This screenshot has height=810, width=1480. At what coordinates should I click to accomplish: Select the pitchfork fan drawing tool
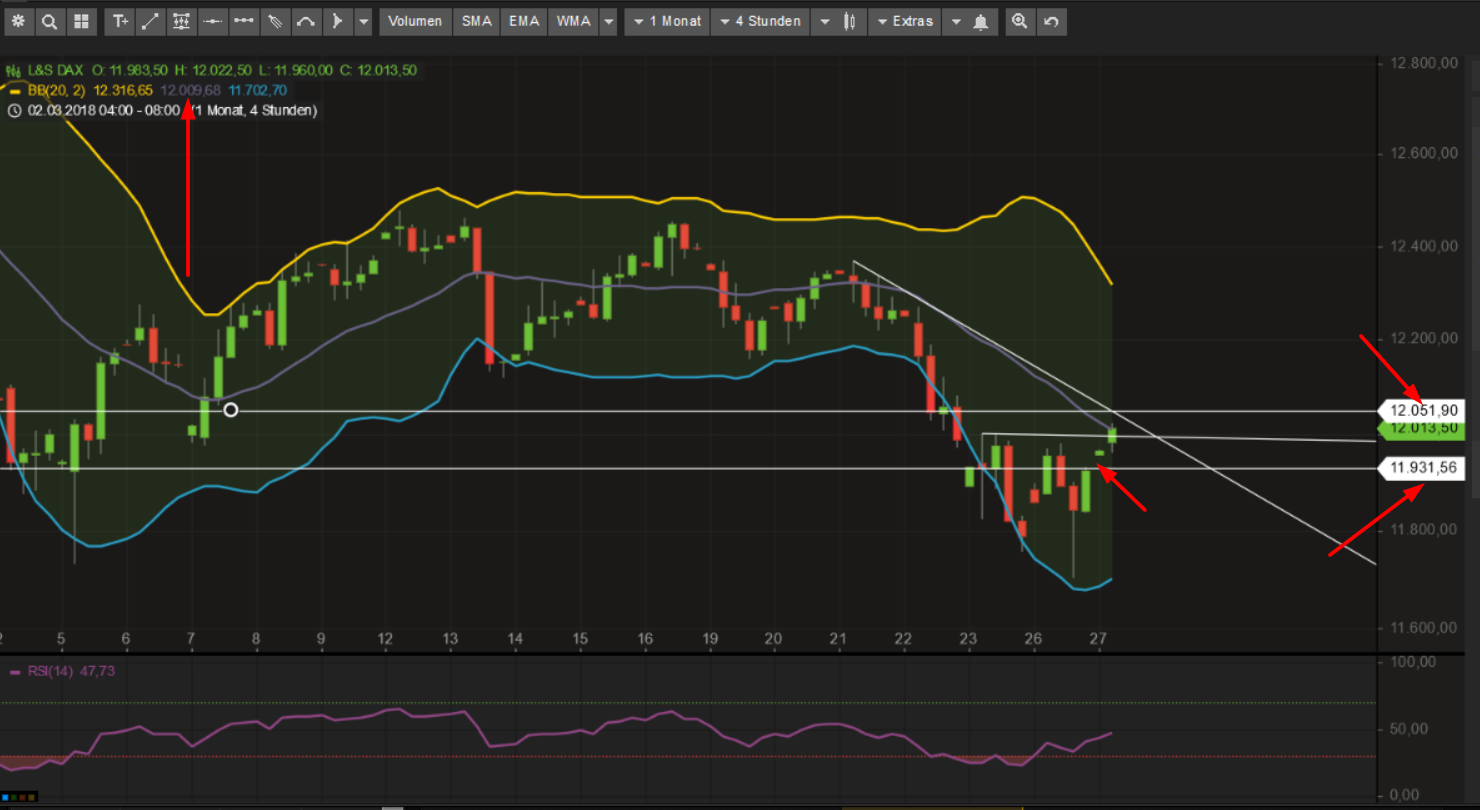pyautogui.click(x=274, y=21)
